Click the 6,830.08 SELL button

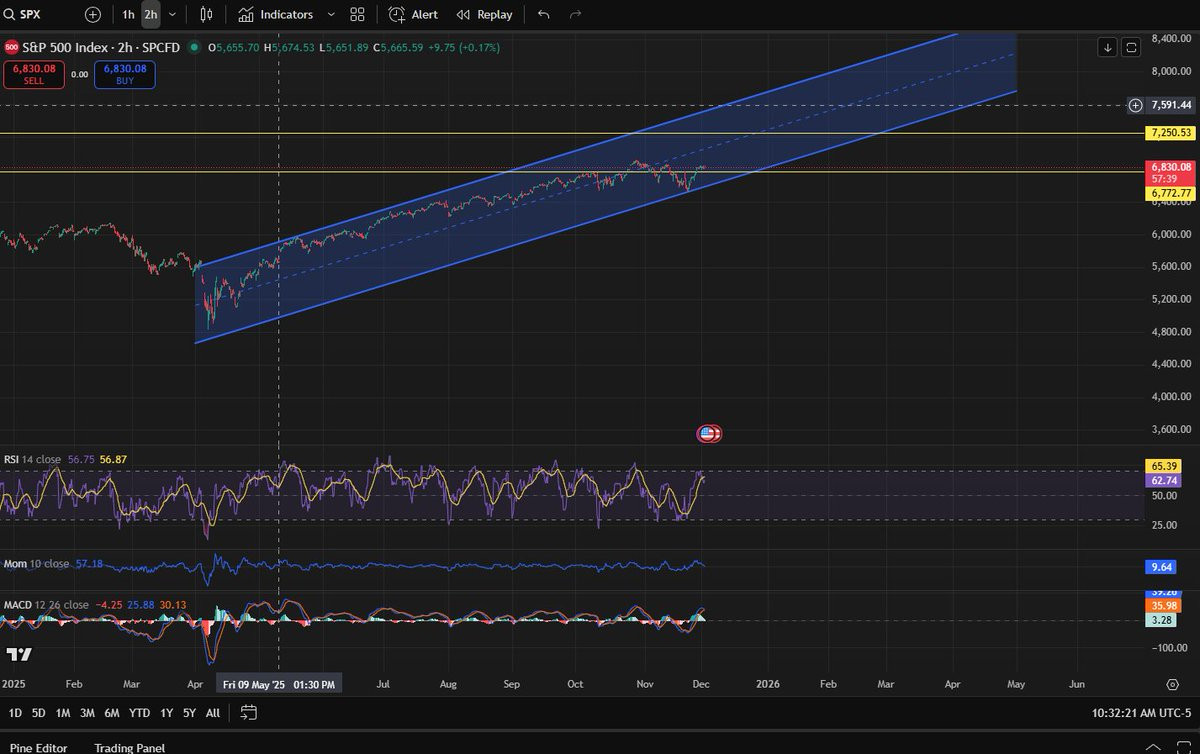pyautogui.click(x=34, y=74)
